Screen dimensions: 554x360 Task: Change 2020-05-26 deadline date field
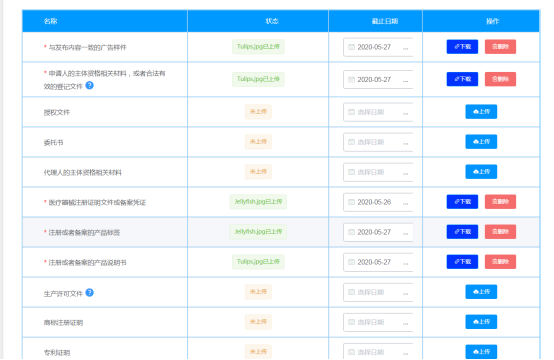[378, 202]
